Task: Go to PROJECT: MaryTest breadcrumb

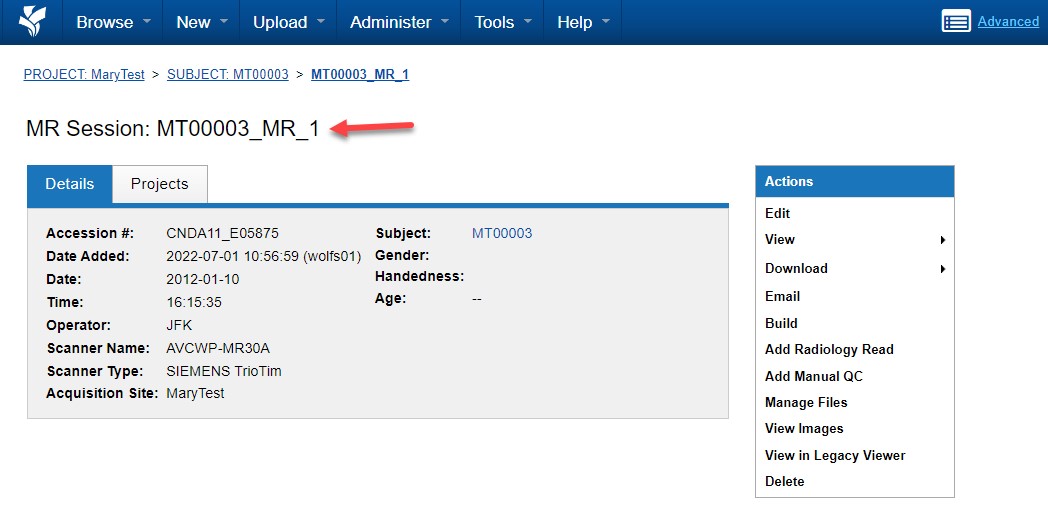Action: [x=84, y=75]
